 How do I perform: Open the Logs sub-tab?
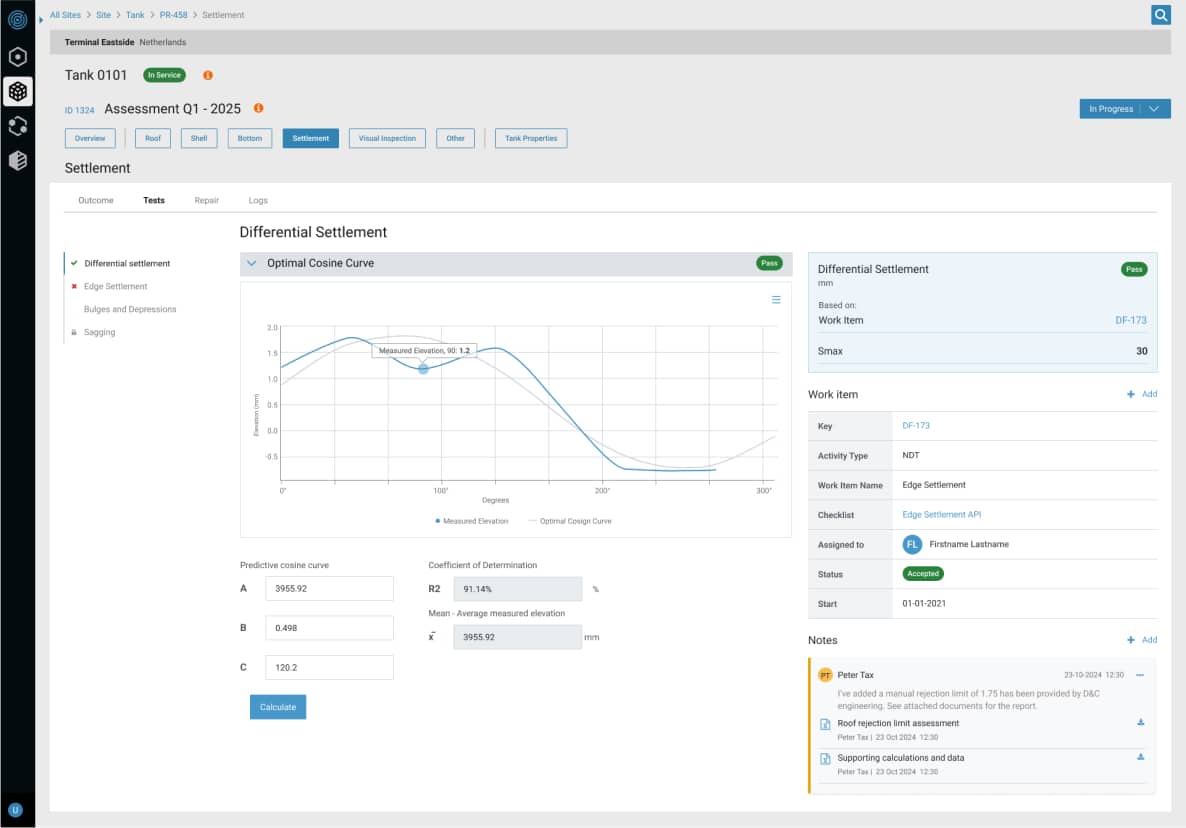tap(258, 200)
